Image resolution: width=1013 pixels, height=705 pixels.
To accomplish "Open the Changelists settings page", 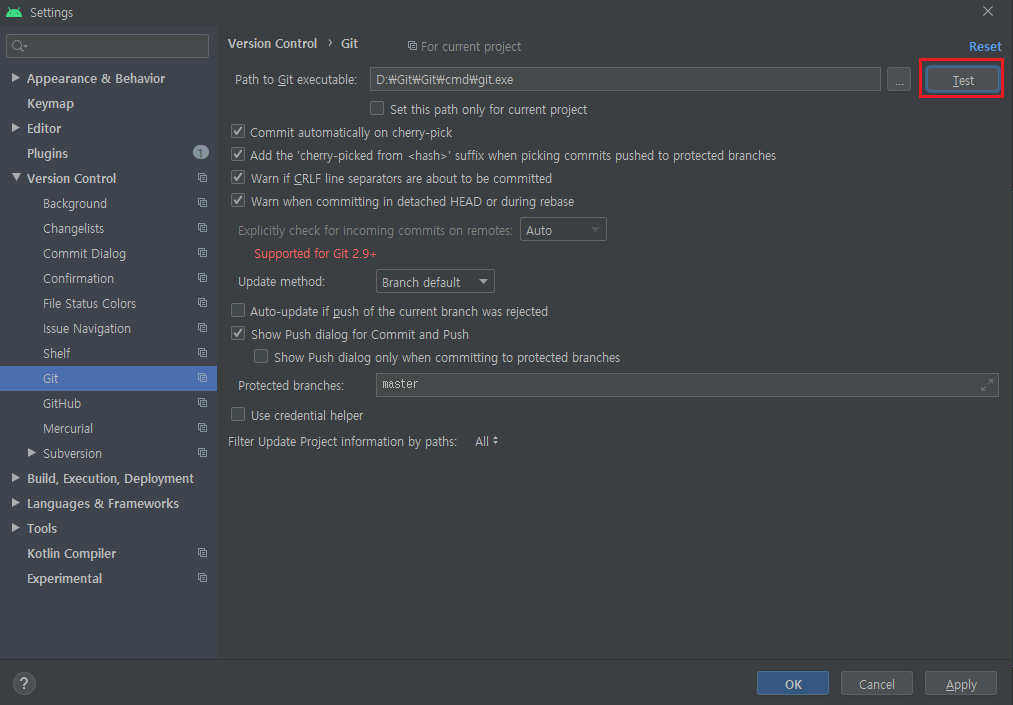I will coord(74,229).
